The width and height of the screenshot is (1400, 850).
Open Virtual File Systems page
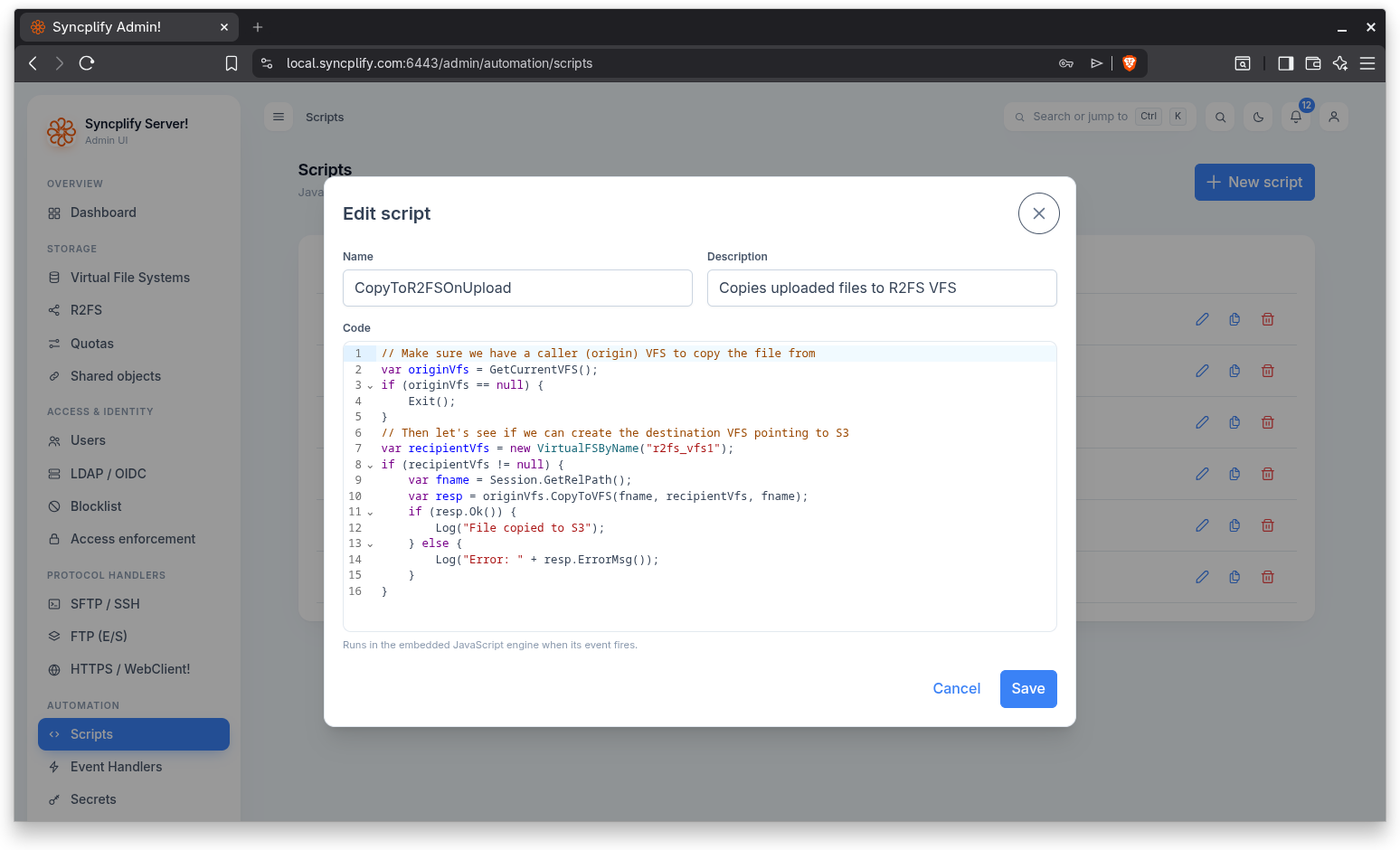(134, 278)
